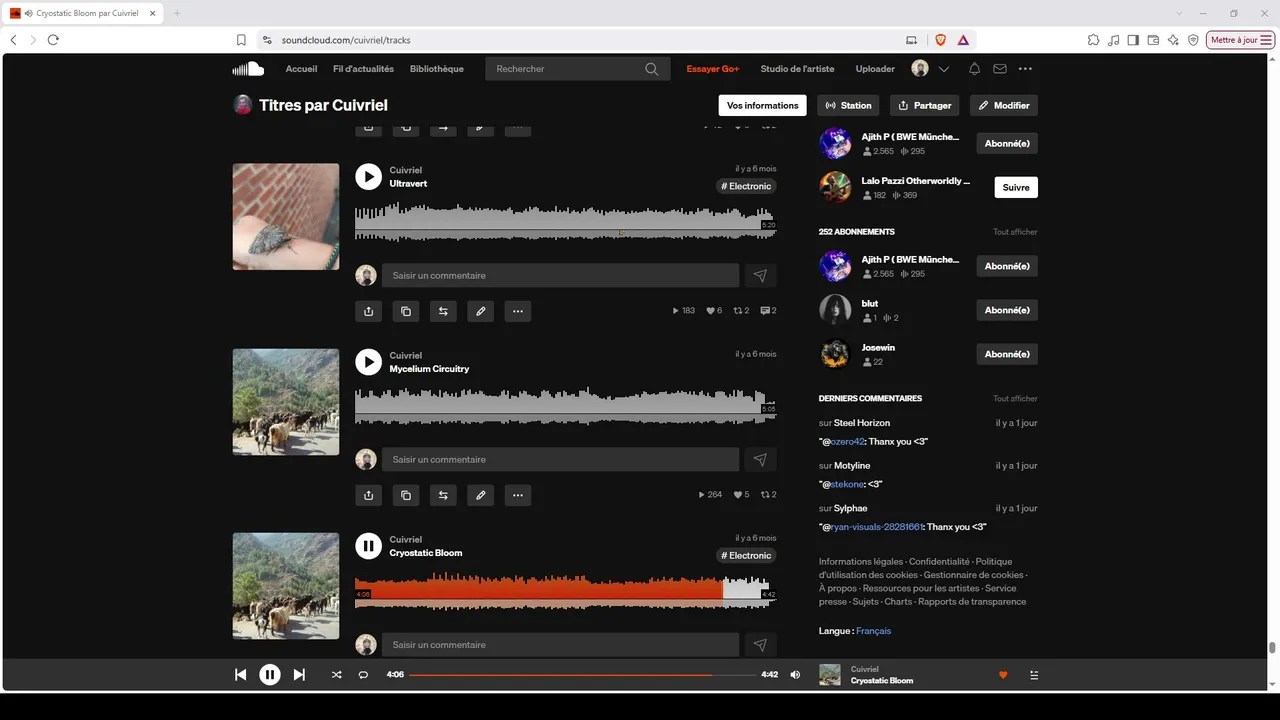The height and width of the screenshot is (720, 1280).
Task: Unfollow Josewin via the Abonné(e) button
Action: [1007, 354]
